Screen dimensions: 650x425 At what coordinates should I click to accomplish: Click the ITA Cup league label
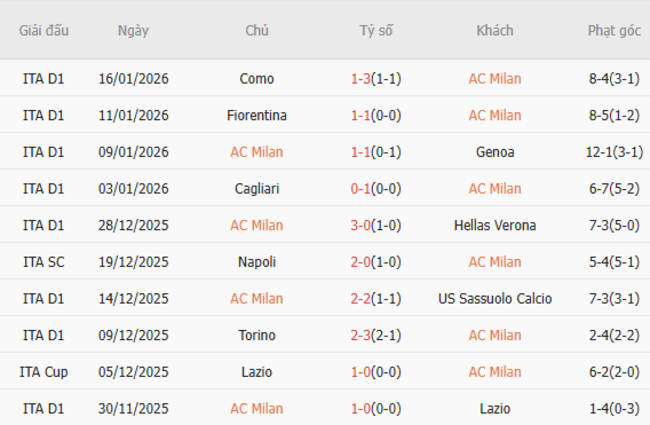pyautogui.click(x=44, y=372)
